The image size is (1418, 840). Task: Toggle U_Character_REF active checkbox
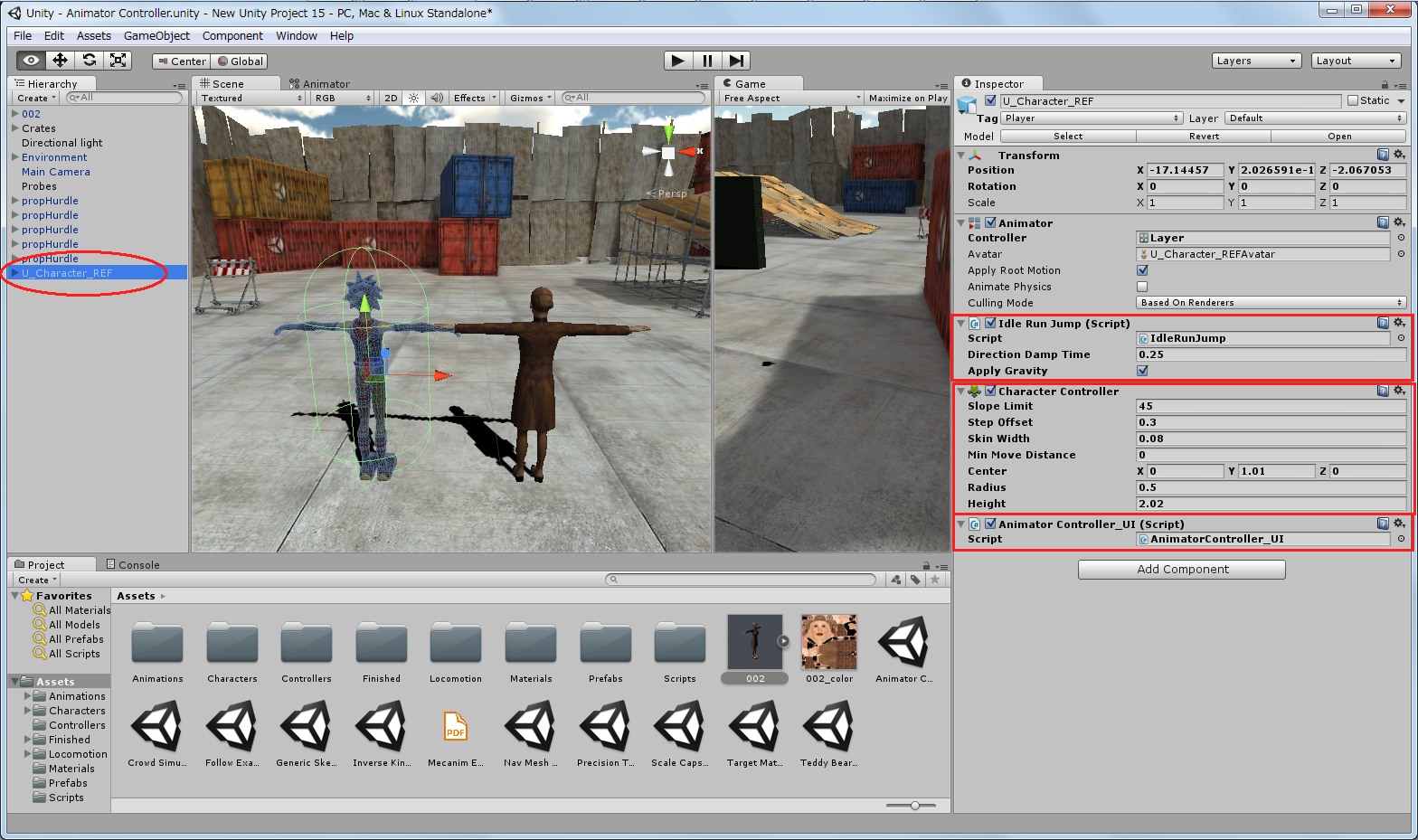coord(990,100)
